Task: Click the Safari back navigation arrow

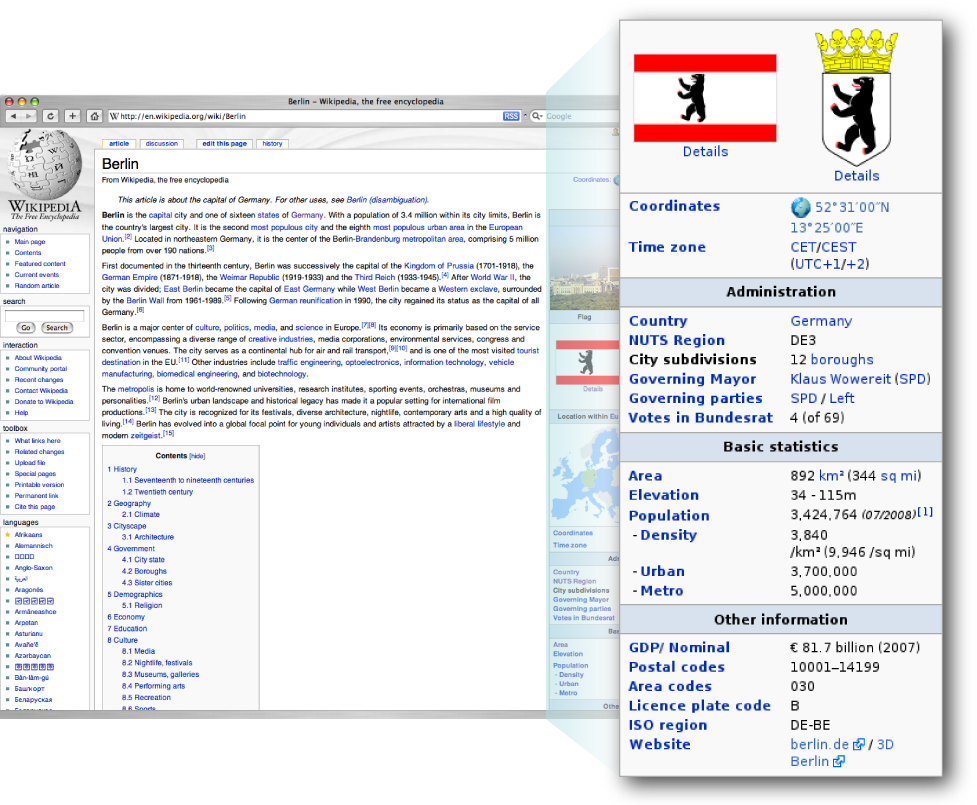Action: (x=15, y=115)
